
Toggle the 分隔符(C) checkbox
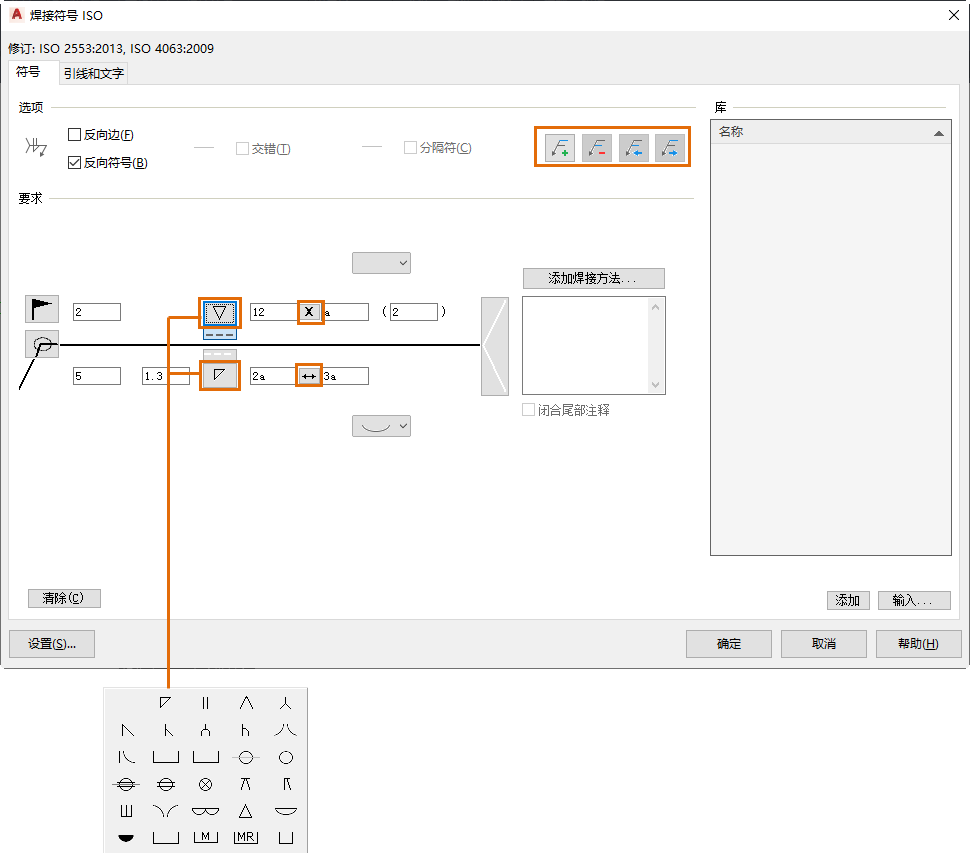410,148
